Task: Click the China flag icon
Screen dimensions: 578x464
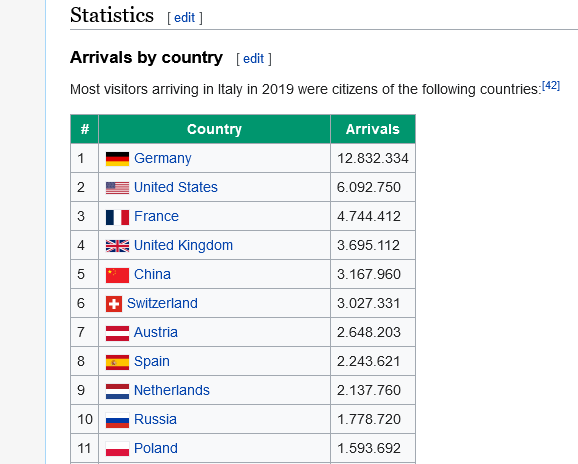Action: point(117,275)
